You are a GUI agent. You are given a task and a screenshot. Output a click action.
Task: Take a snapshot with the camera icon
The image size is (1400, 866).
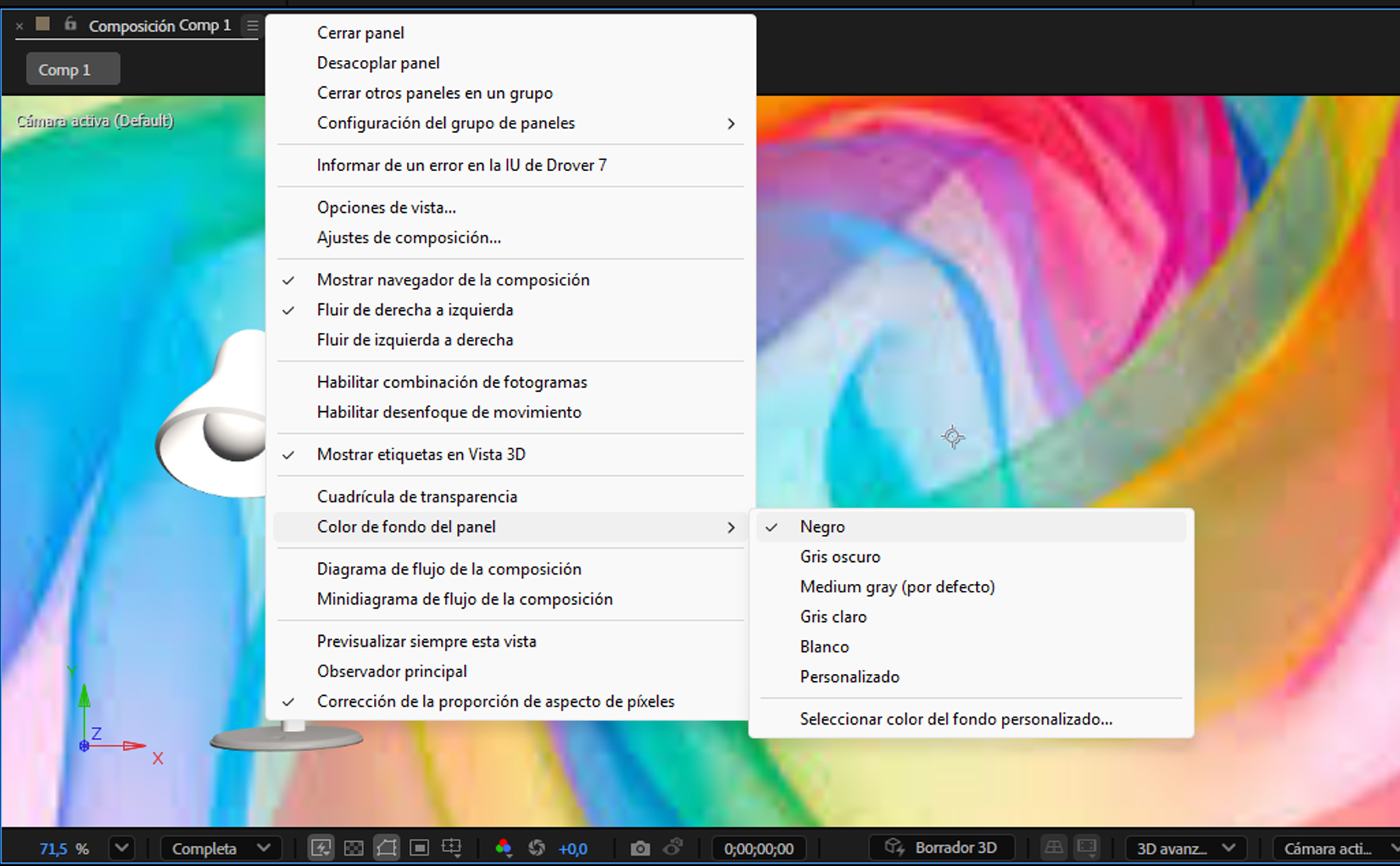coord(640,848)
